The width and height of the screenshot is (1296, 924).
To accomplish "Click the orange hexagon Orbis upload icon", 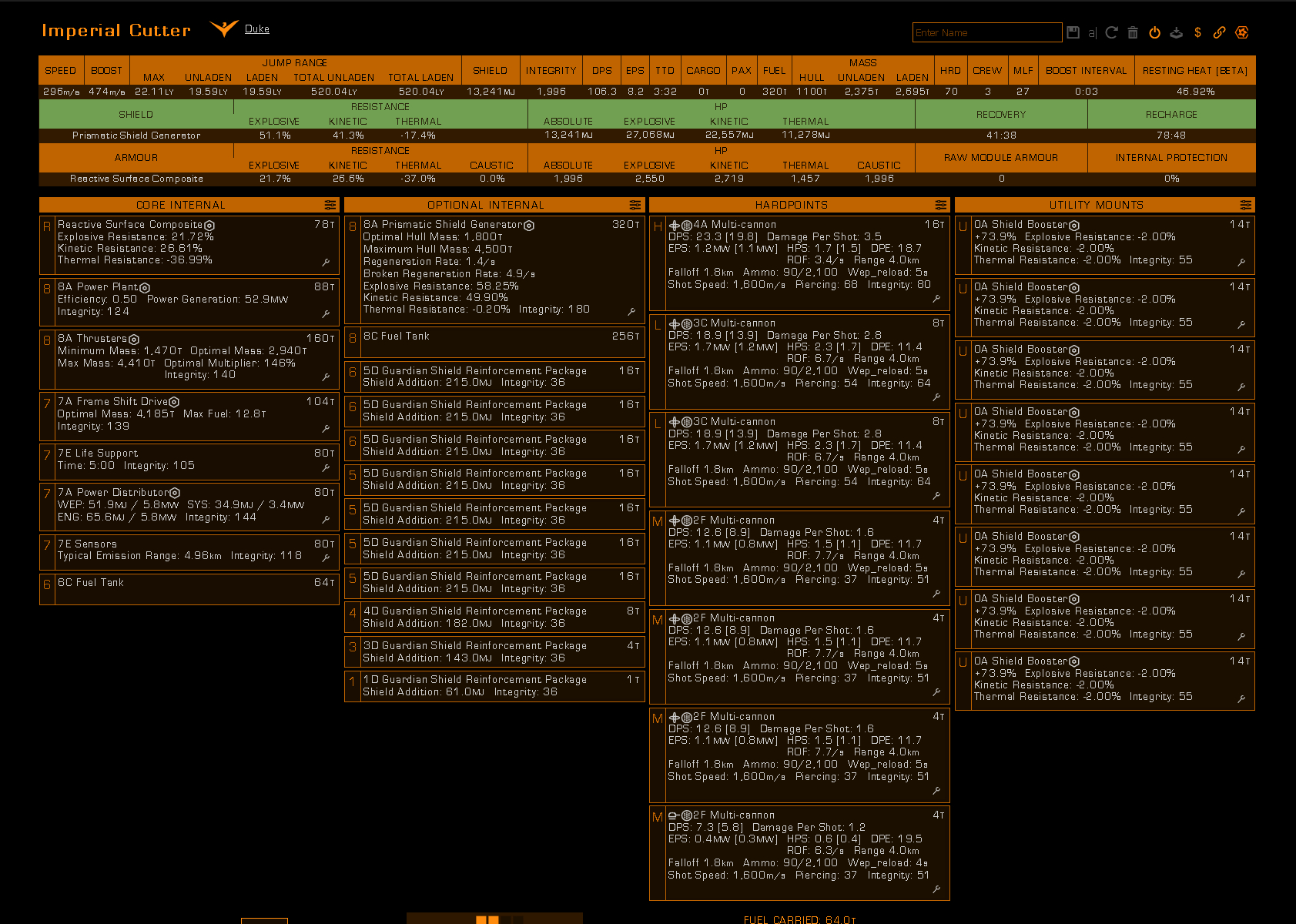I will tap(1241, 32).
